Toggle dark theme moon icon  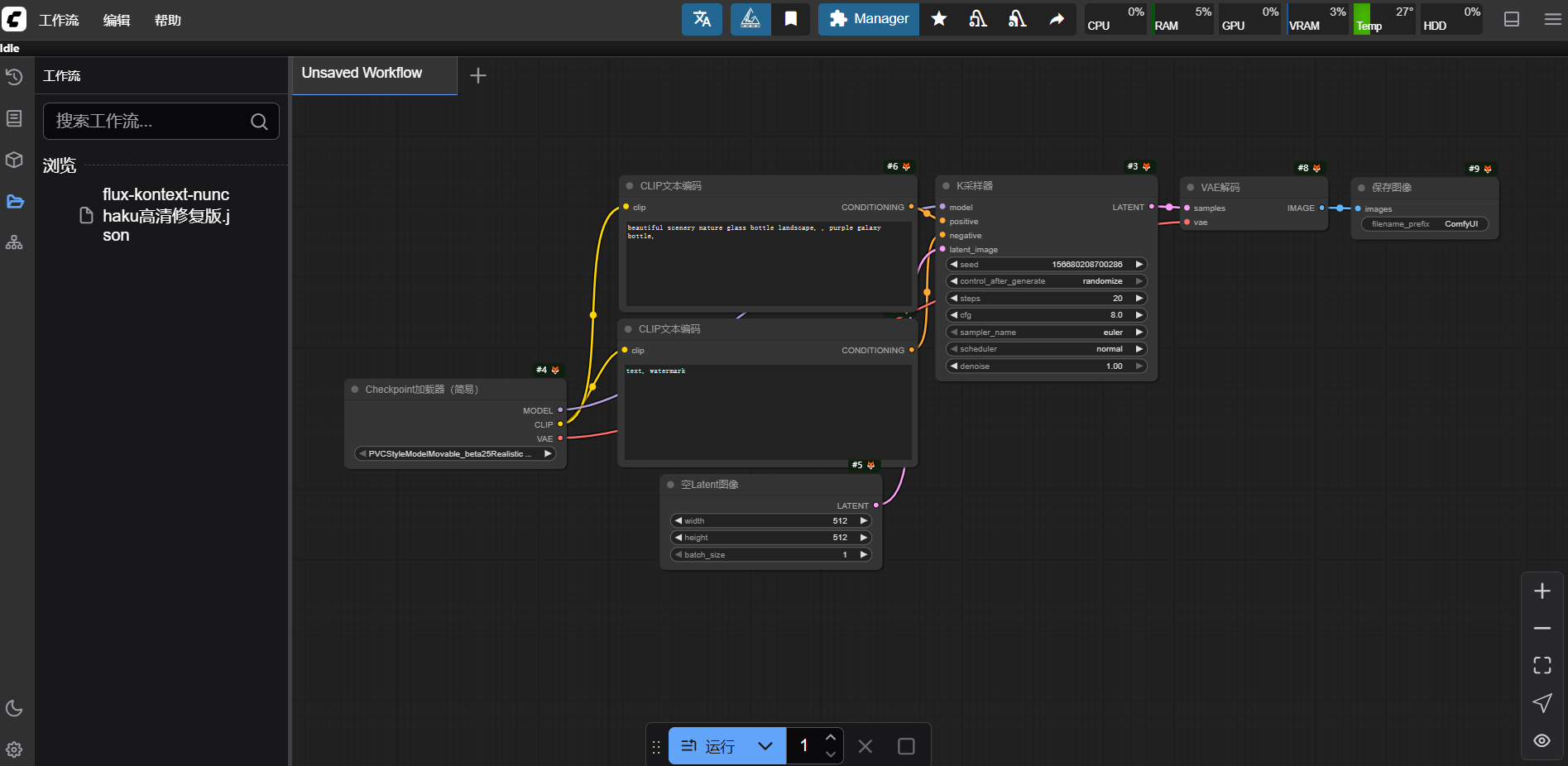coord(14,708)
